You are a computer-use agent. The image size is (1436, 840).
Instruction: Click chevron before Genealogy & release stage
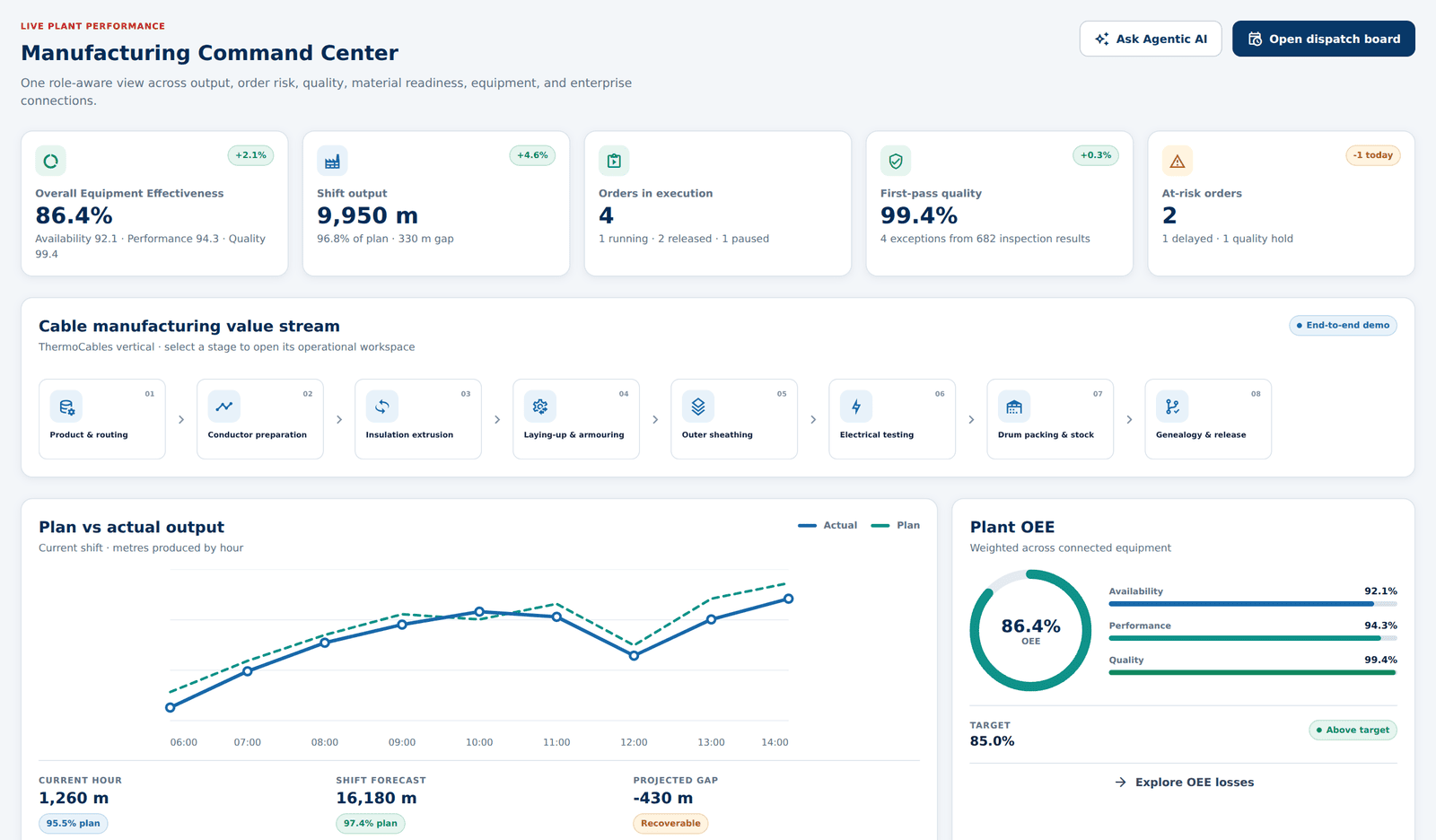pos(1129,419)
